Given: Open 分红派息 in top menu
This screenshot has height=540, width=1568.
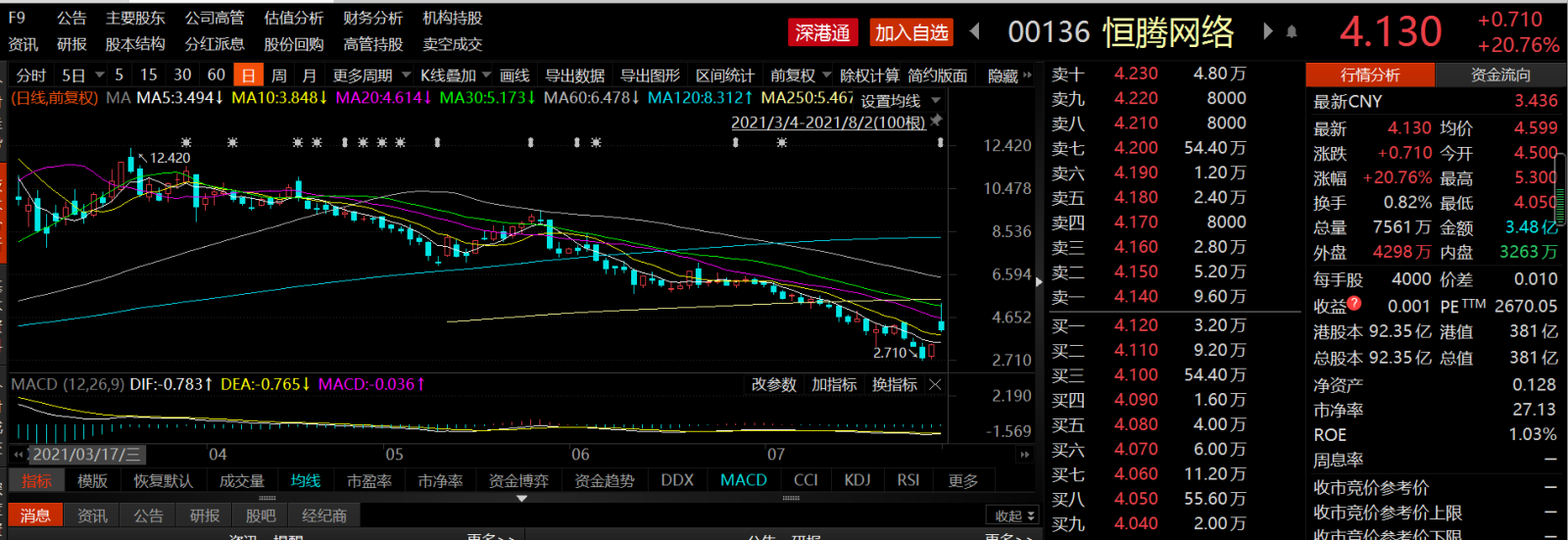Looking at the screenshot, I should pyautogui.click(x=214, y=44).
